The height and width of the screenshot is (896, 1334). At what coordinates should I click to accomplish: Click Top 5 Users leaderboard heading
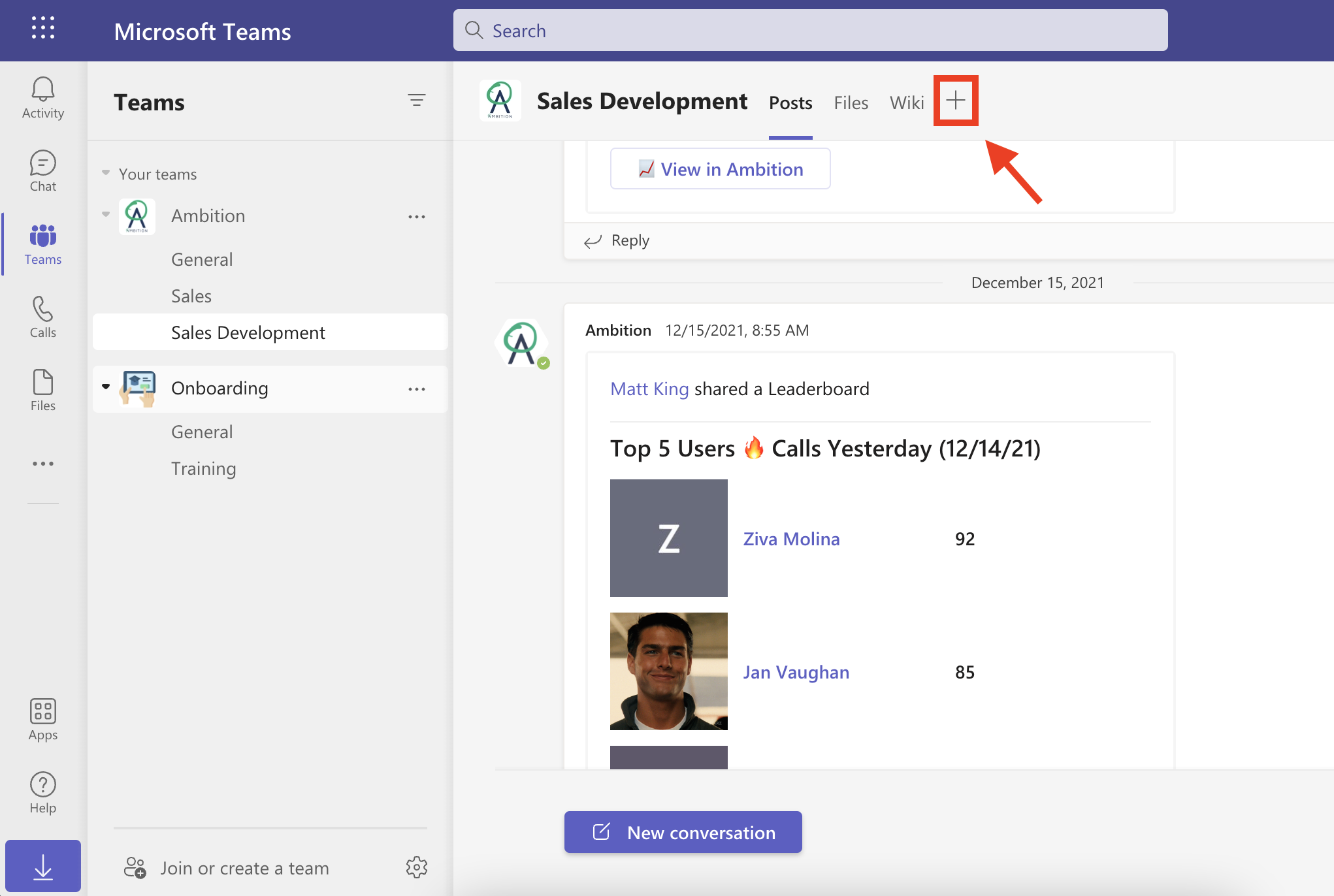click(826, 449)
